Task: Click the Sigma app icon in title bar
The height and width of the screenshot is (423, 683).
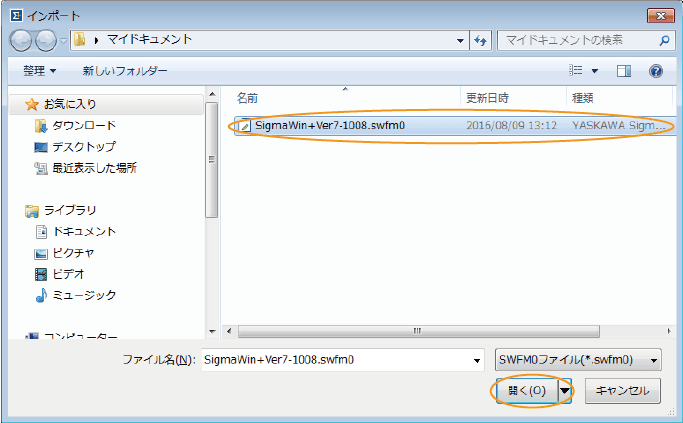Action: (x=16, y=16)
